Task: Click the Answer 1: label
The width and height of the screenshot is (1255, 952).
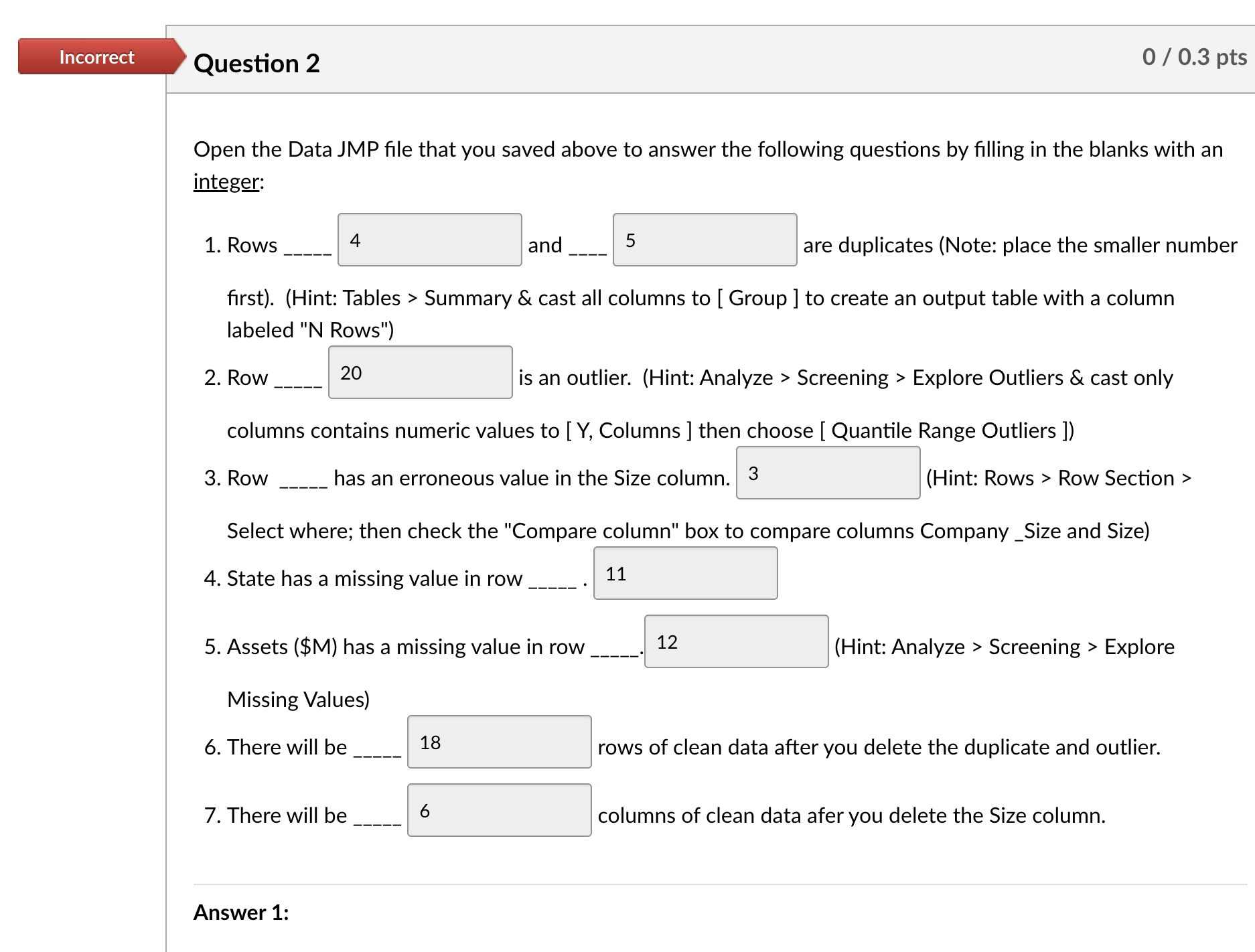Action: [241, 913]
